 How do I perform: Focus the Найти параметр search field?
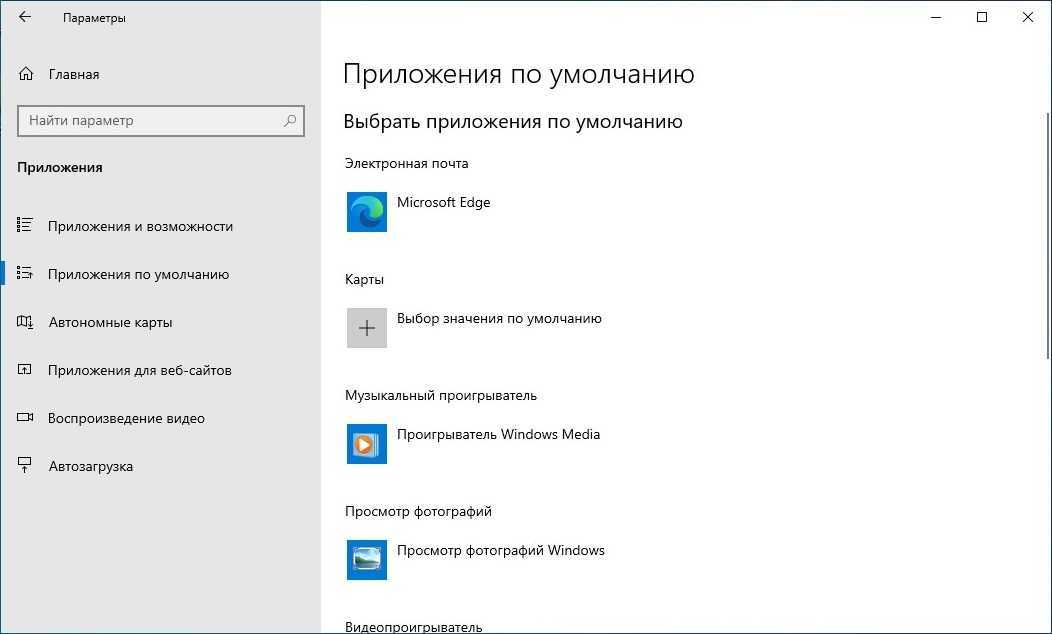tap(161, 121)
